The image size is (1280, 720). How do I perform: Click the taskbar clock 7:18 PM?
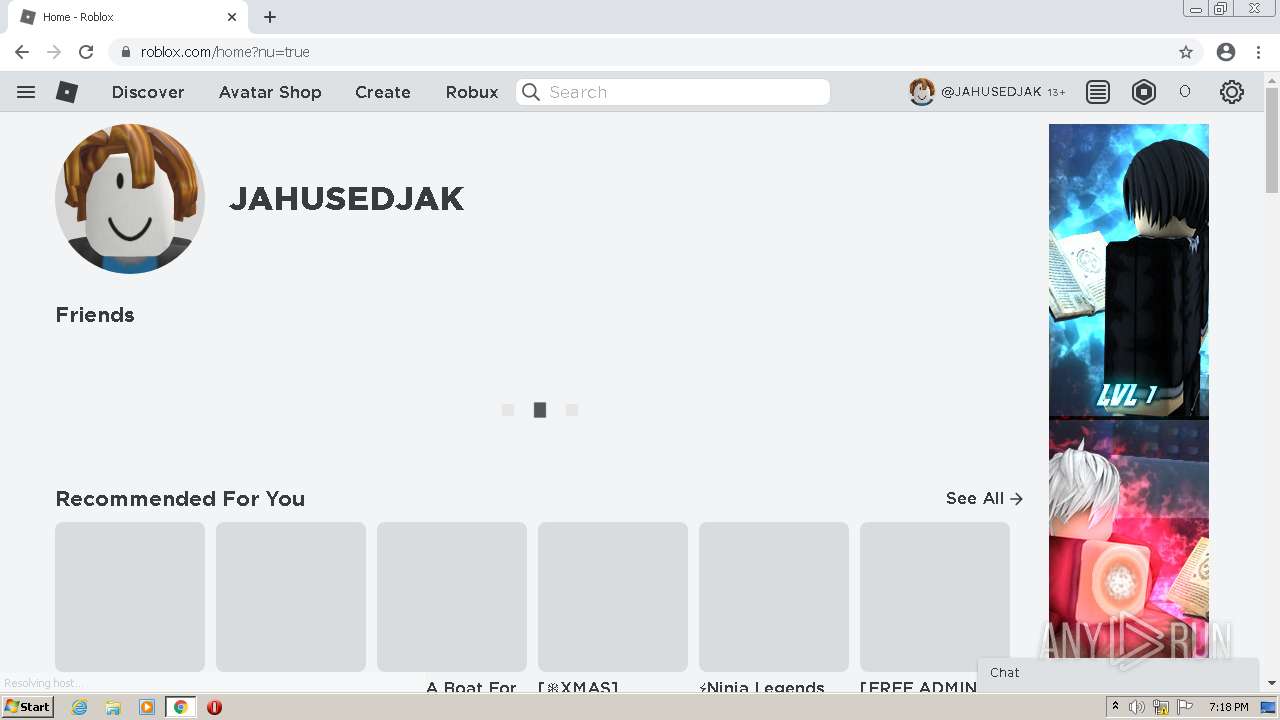tap(1228, 707)
